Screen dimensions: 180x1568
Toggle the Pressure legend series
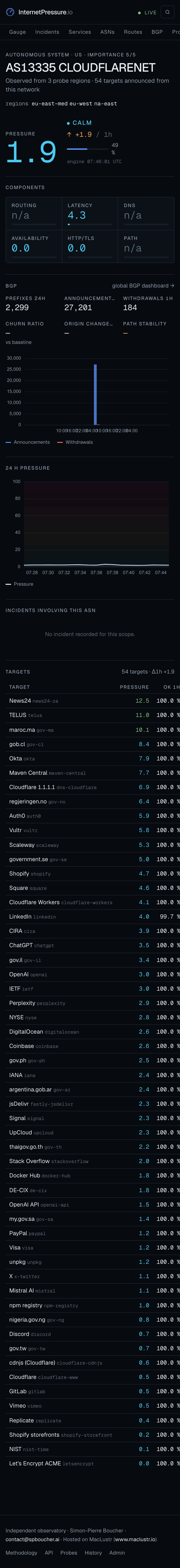coord(19,584)
